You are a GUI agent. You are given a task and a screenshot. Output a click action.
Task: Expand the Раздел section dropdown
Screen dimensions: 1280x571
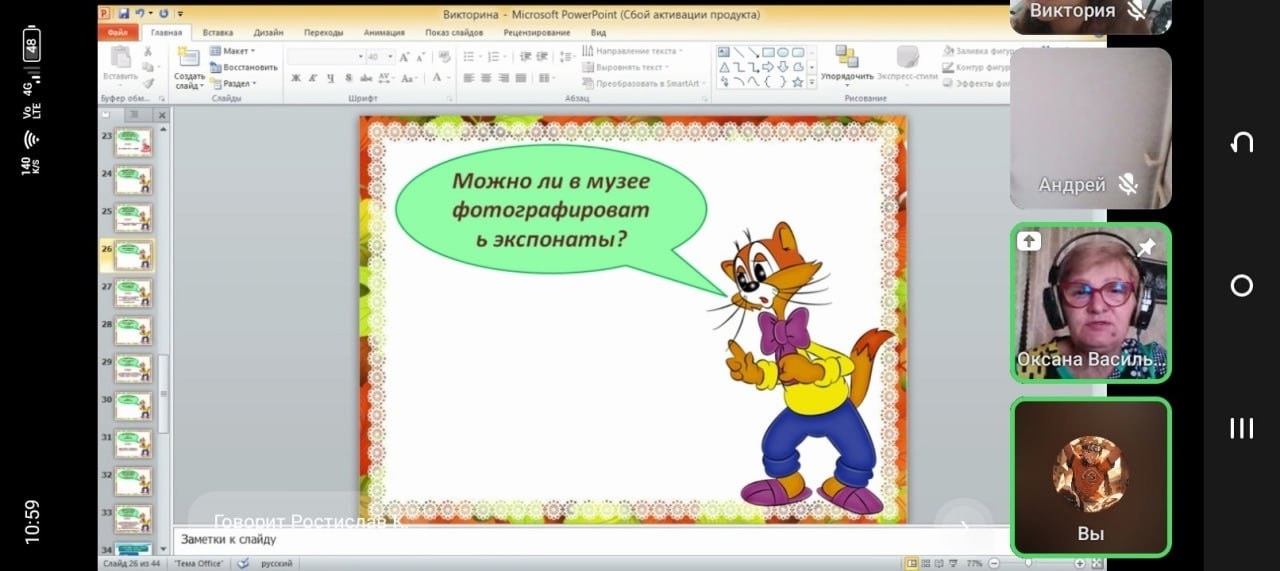click(232, 84)
